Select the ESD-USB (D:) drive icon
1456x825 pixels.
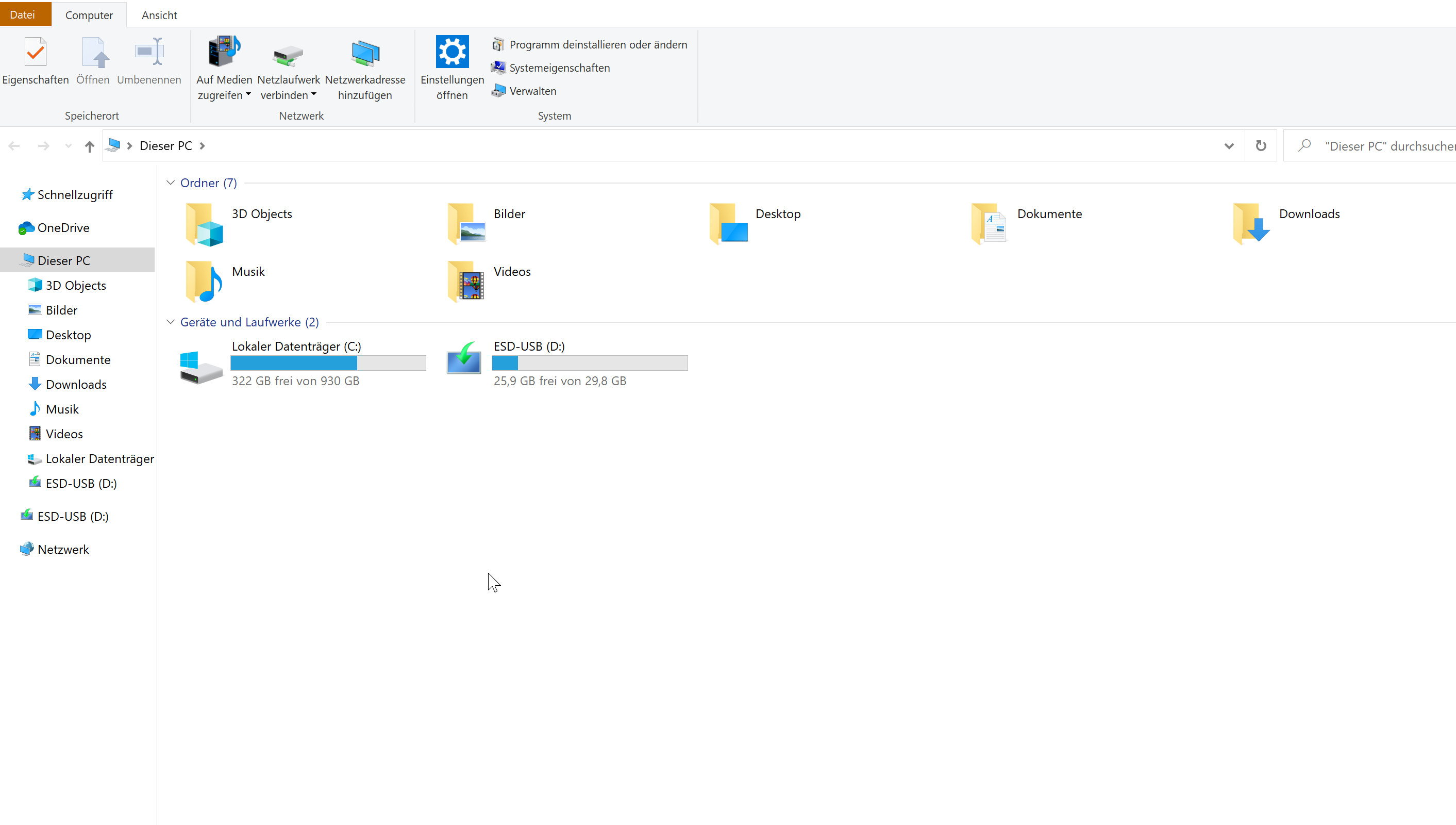[464, 360]
